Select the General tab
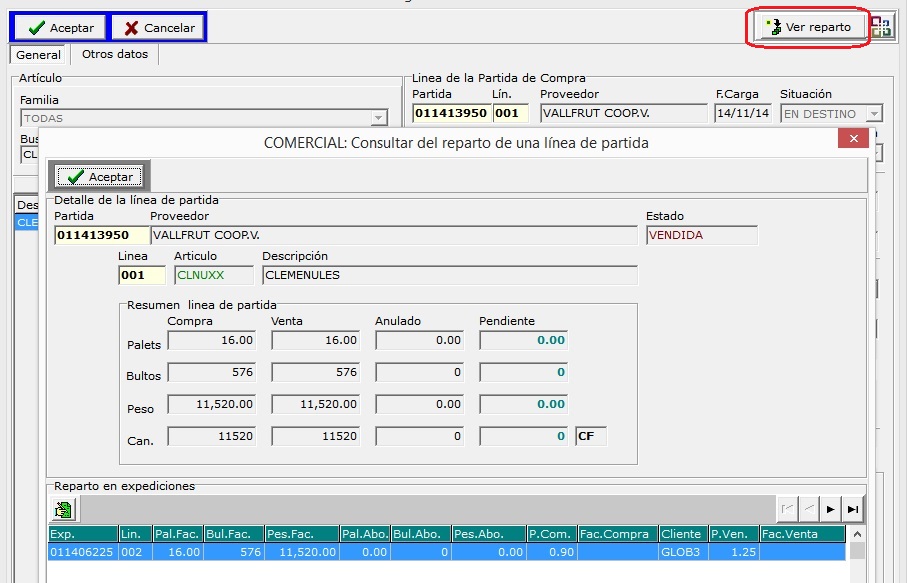907x583 pixels. 38,55
